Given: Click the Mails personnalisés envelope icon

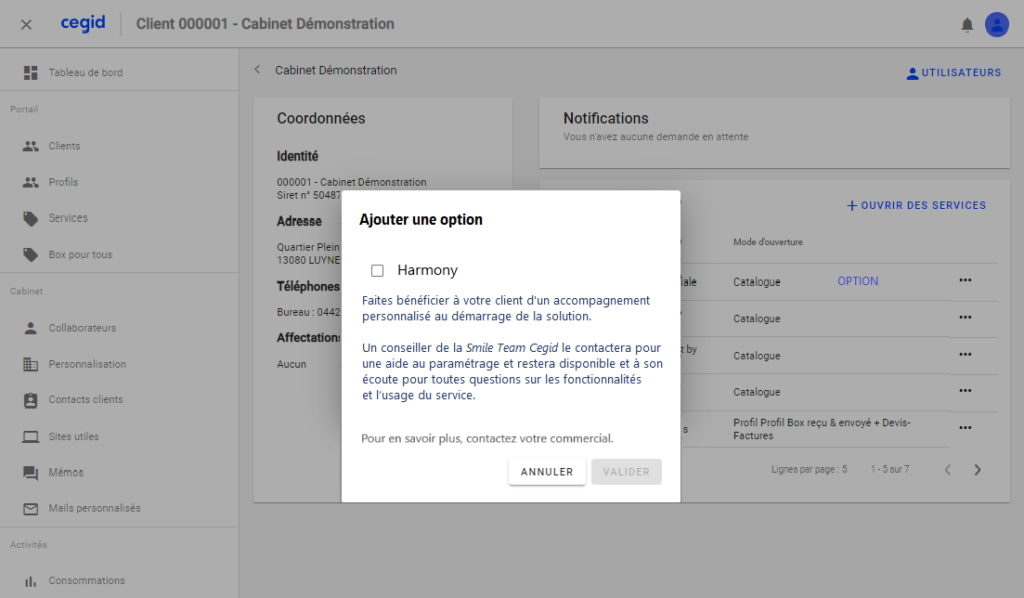Looking at the screenshot, I should click(31, 509).
